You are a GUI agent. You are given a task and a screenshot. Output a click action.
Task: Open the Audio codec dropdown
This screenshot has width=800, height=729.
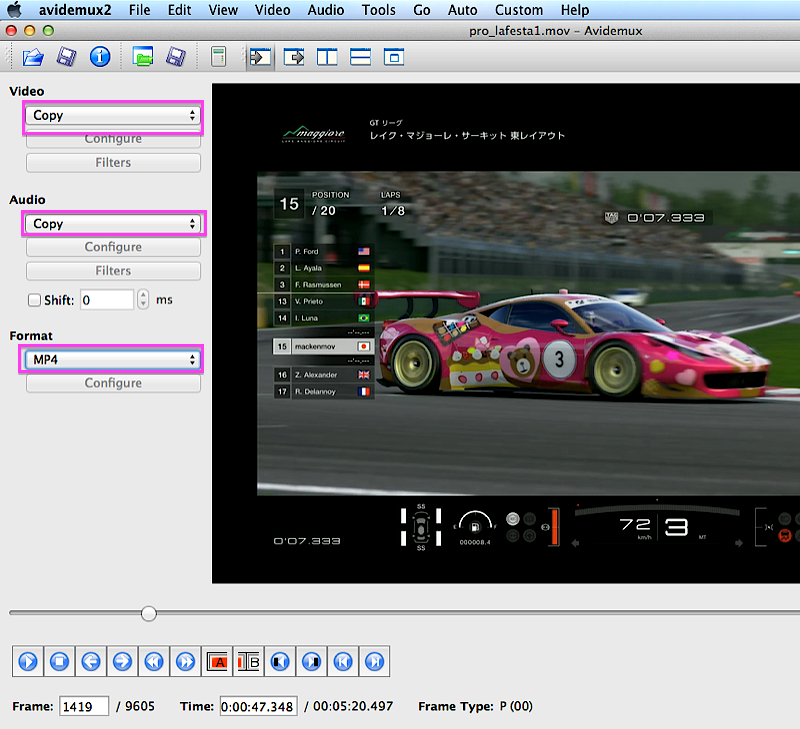113,224
